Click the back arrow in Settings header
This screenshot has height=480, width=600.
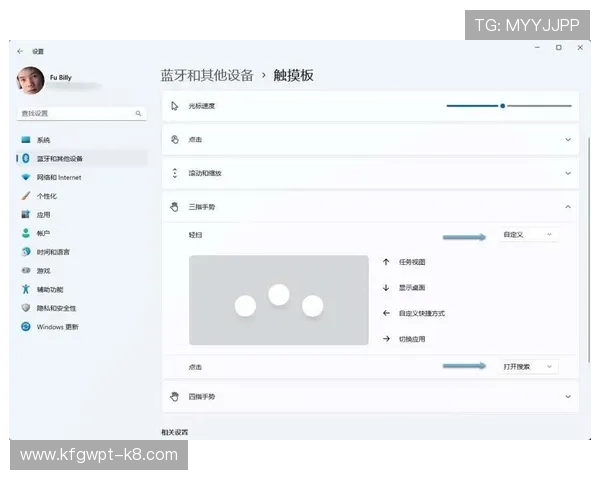tap(20, 51)
